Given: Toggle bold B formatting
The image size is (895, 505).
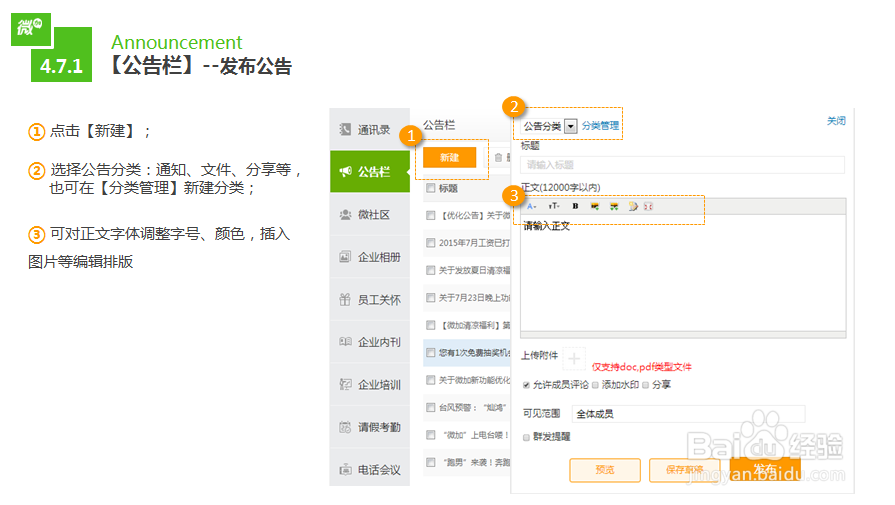Looking at the screenshot, I should pos(575,207).
